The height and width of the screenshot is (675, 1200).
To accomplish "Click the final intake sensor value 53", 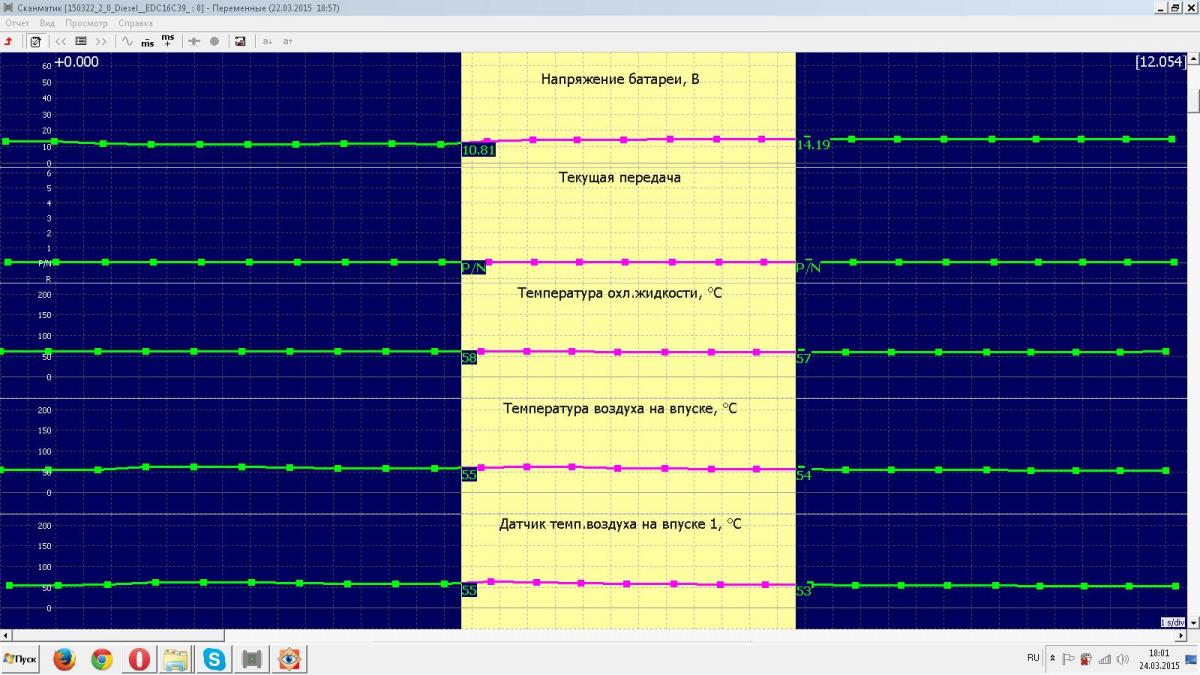I will click(x=804, y=590).
